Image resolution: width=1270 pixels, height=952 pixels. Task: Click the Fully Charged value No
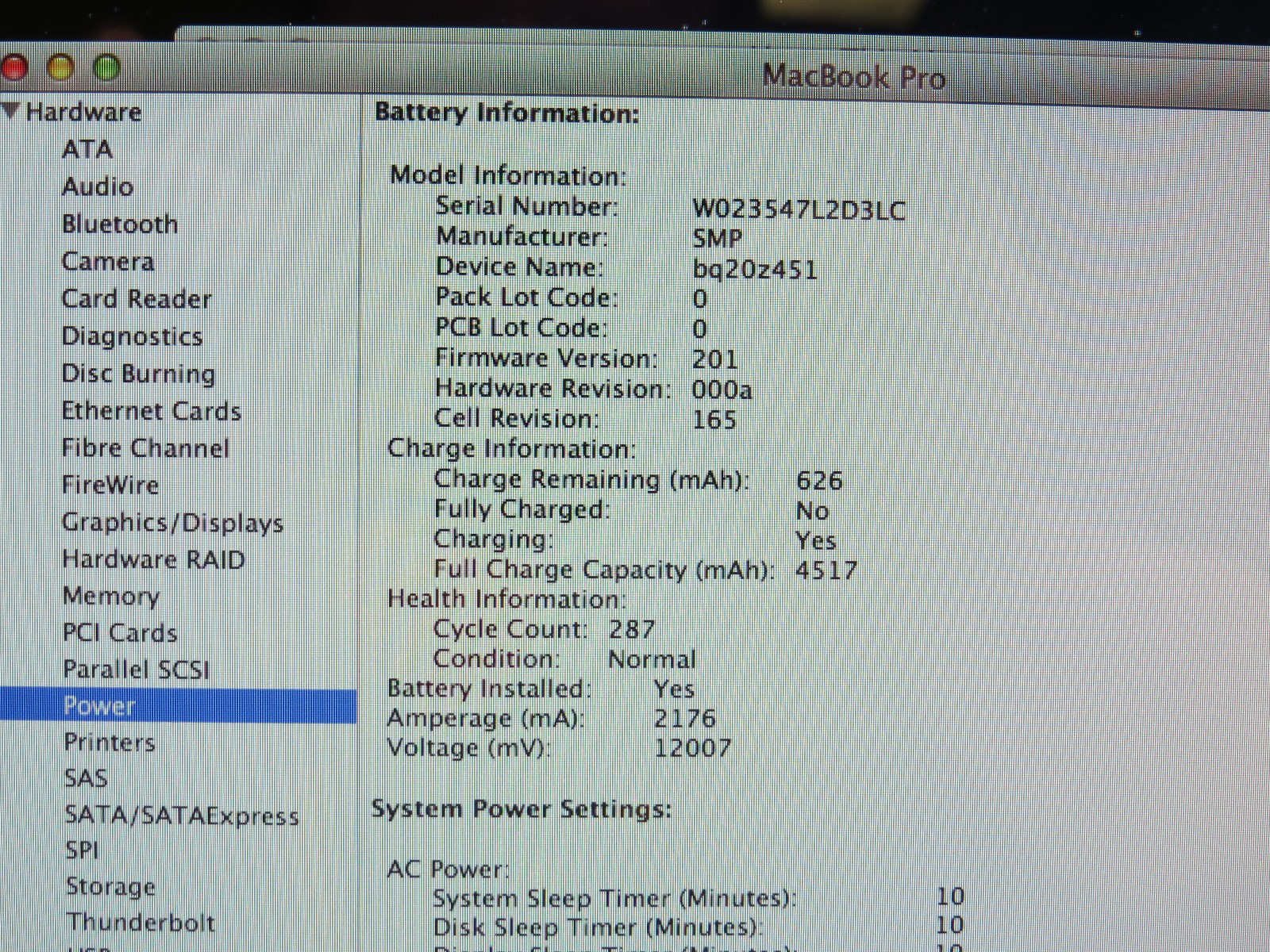coord(813,510)
